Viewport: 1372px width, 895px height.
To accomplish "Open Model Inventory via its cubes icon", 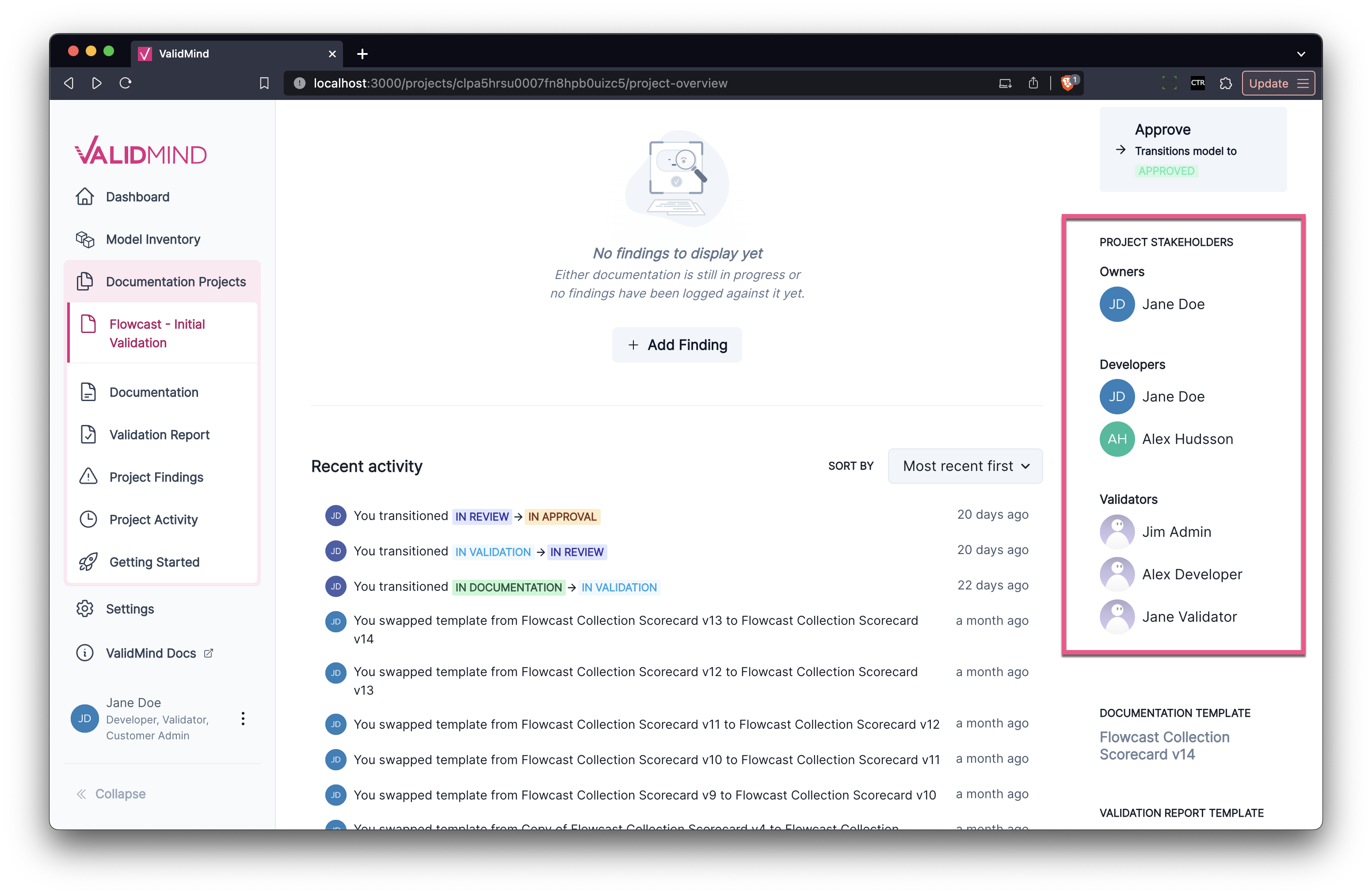I will click(x=85, y=239).
